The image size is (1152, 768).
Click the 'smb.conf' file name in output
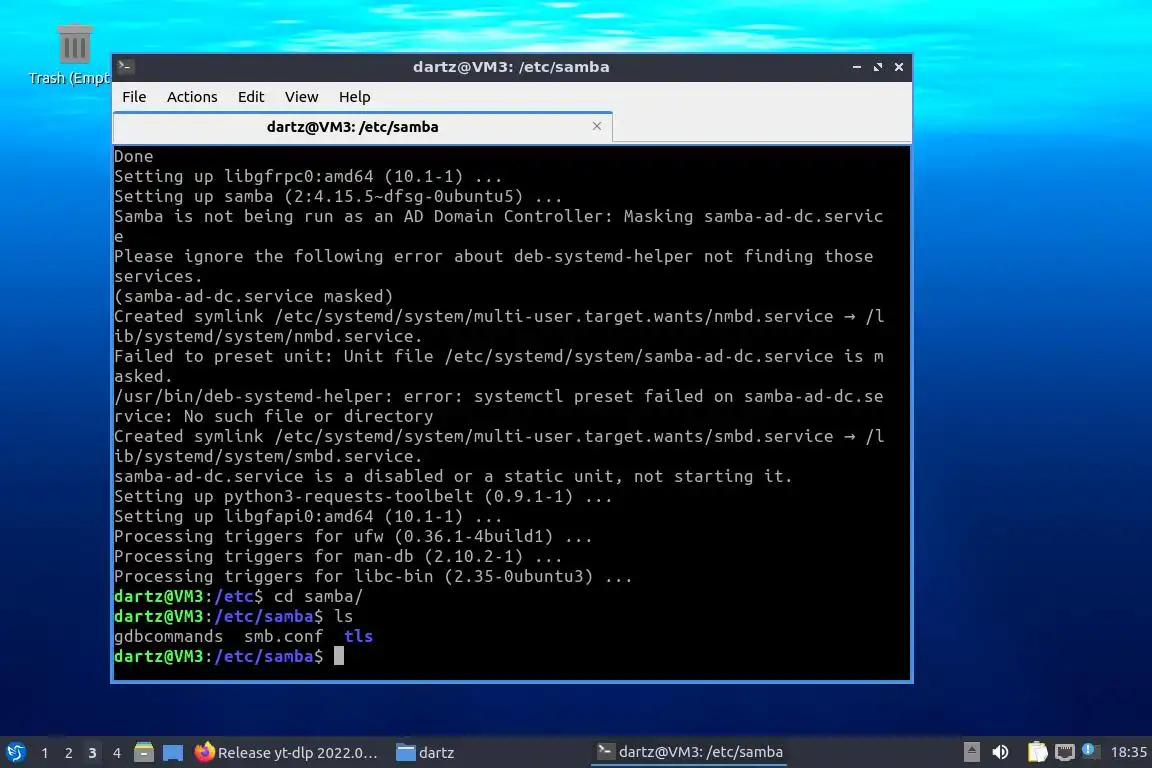(x=284, y=636)
